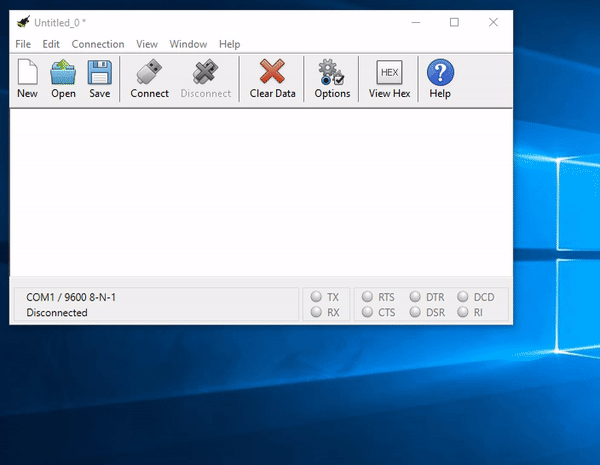
Task: Click the DCD status indicator
Action: pyautogui.click(x=463, y=297)
